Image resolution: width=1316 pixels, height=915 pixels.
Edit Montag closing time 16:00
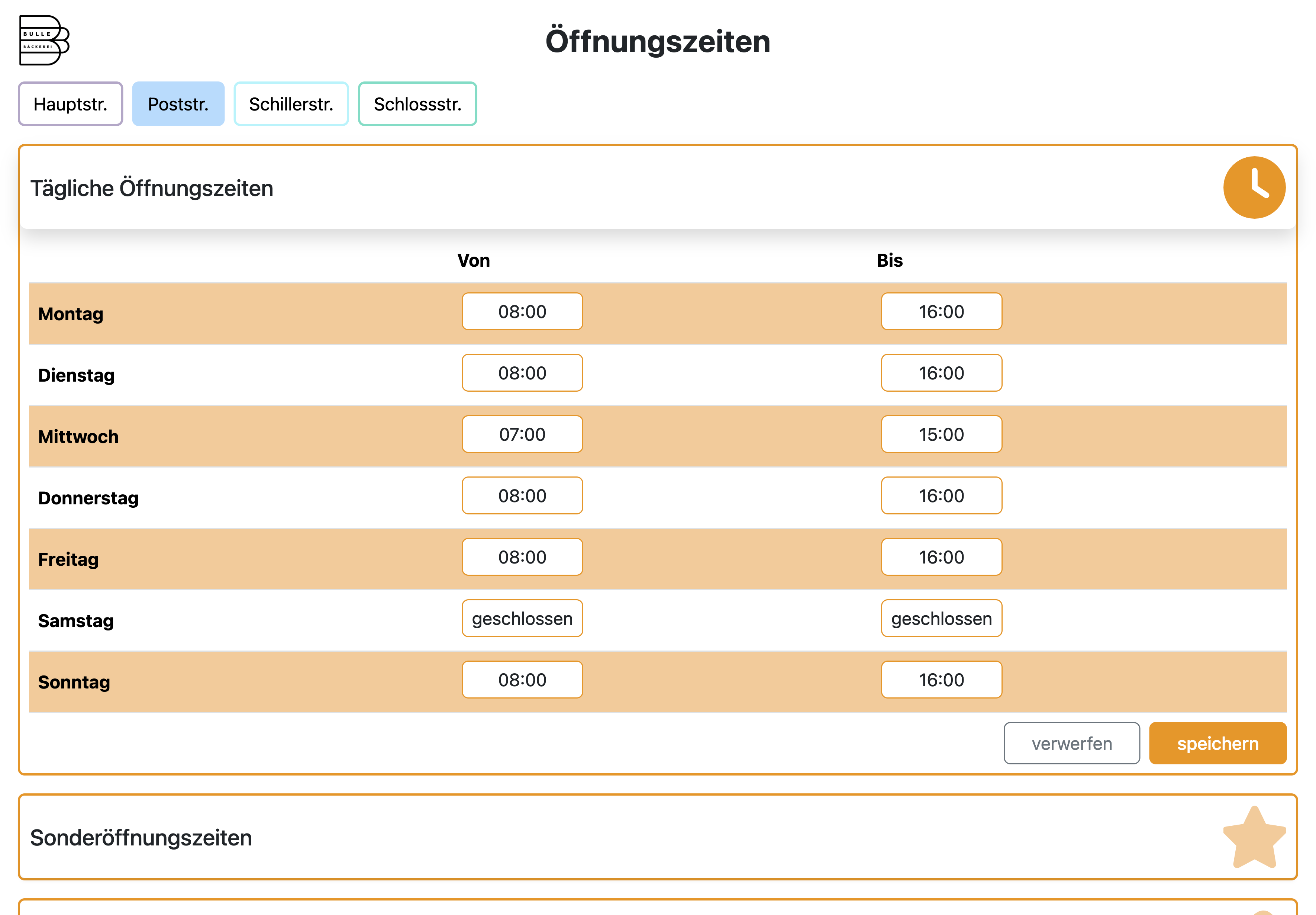(941, 311)
